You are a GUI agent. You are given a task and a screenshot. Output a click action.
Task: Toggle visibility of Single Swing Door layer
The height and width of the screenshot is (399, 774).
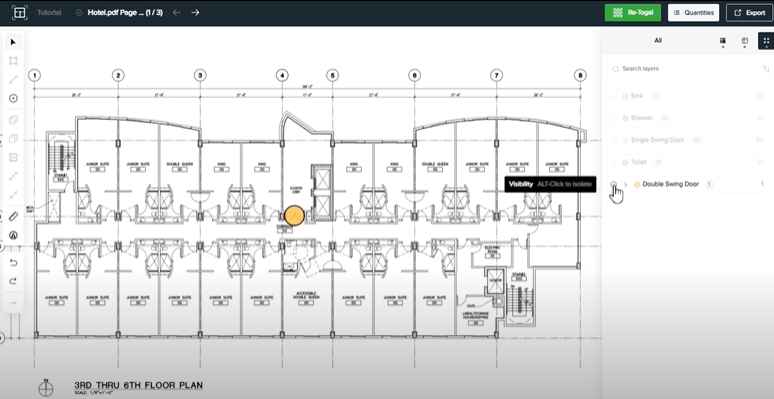pos(614,140)
